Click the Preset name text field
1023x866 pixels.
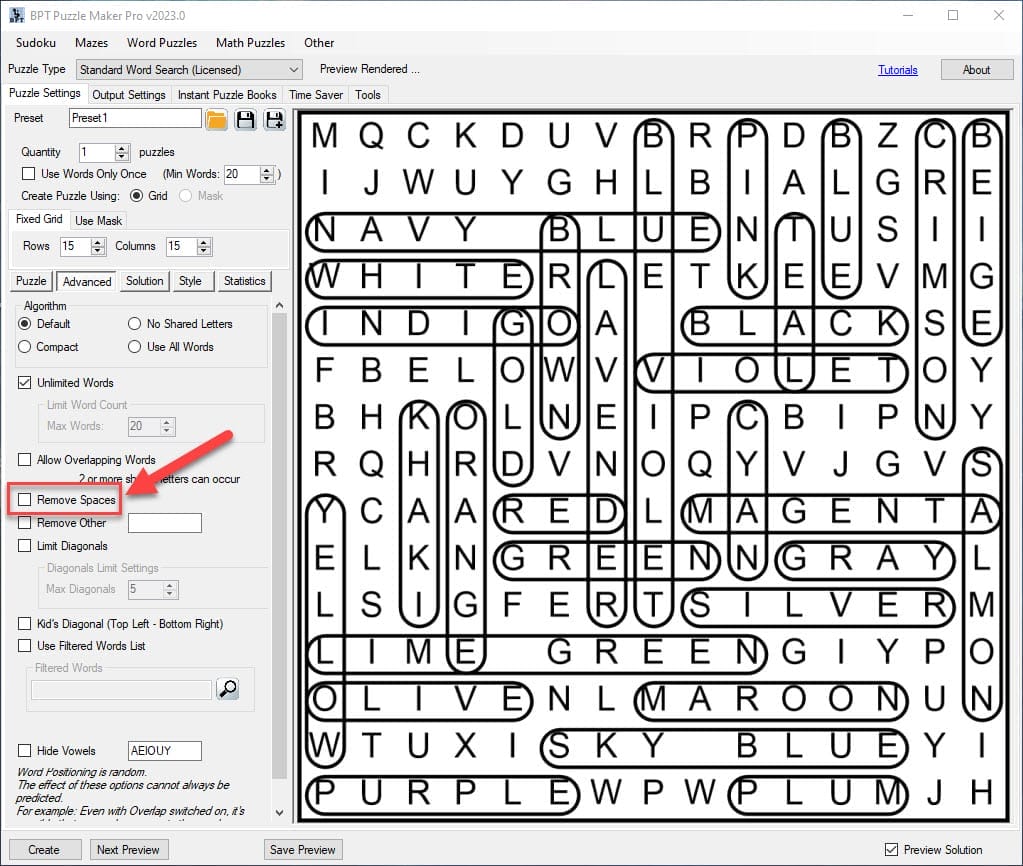(x=135, y=118)
